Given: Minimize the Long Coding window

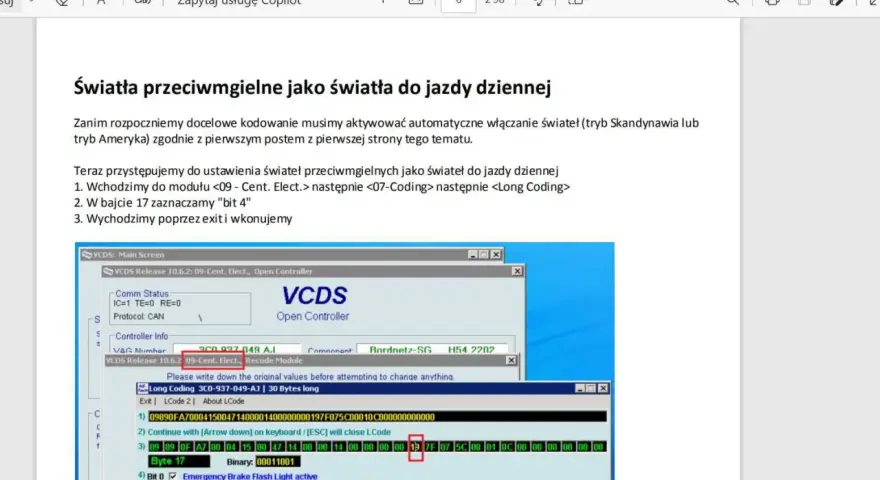Looking at the screenshot, I should [580, 388].
